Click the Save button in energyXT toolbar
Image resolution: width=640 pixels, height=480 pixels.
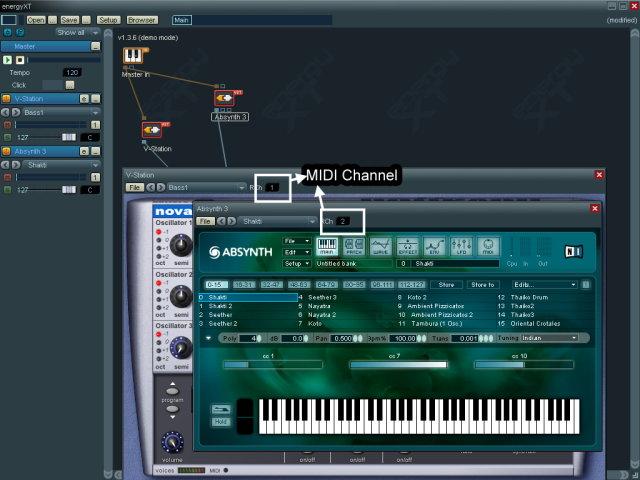point(69,20)
